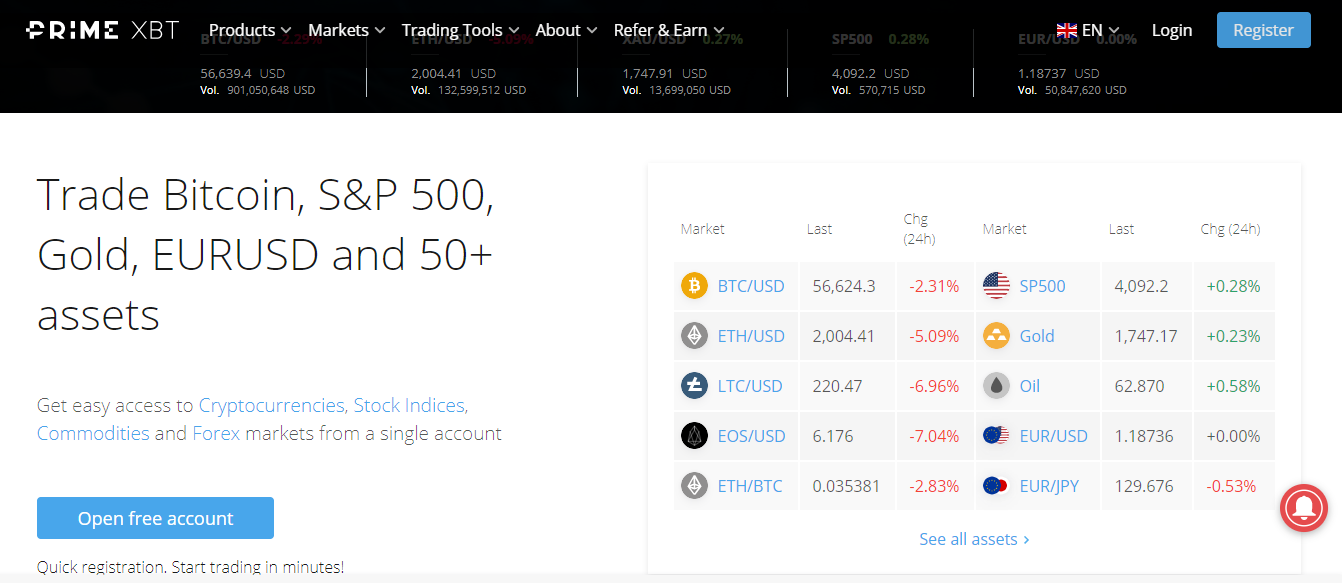The image size is (1342, 583).
Task: Click the Gold bars icon
Action: pos(996,336)
